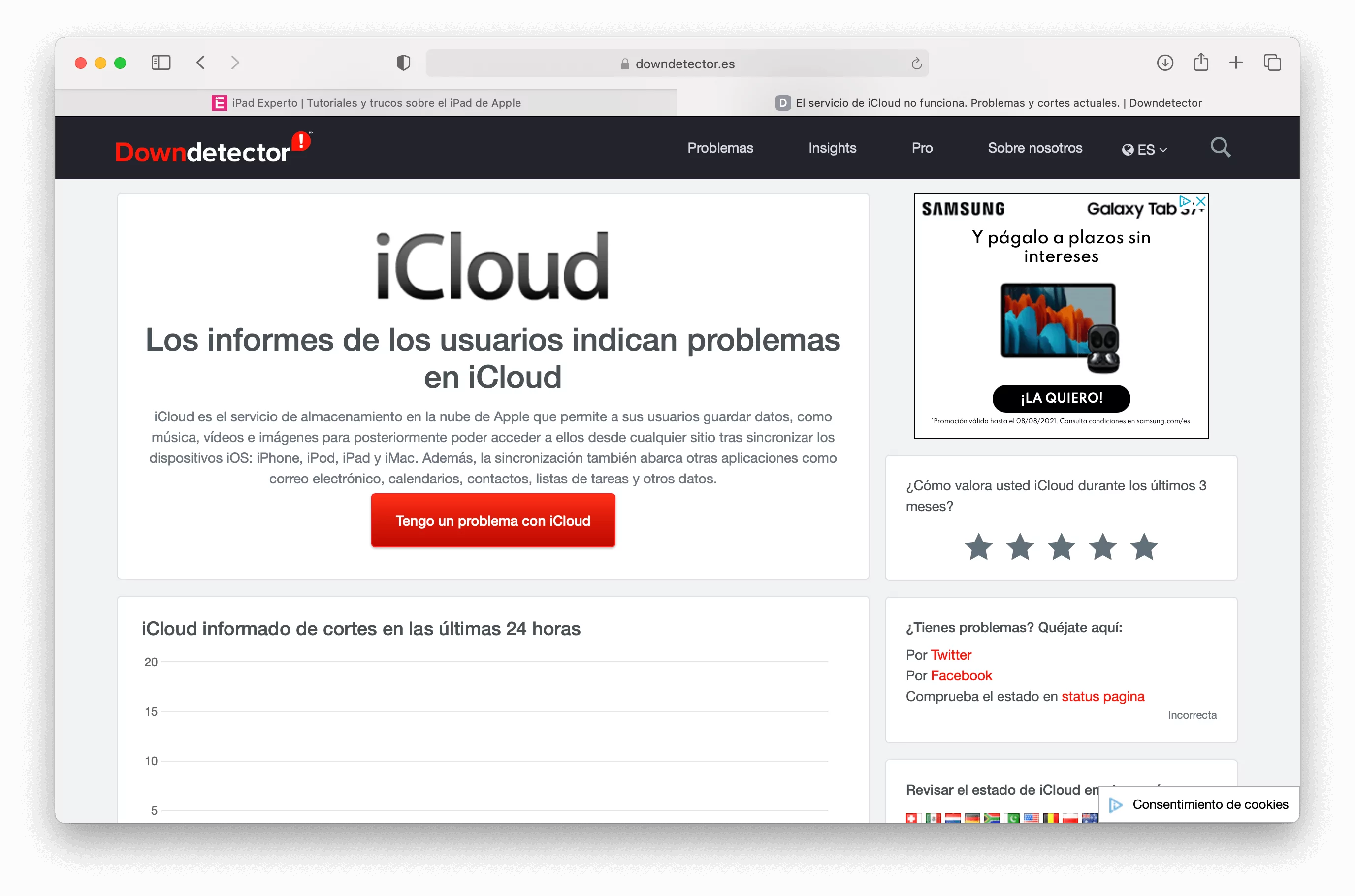Open the Twitter complaint link
The image size is (1355, 896).
[x=951, y=655]
